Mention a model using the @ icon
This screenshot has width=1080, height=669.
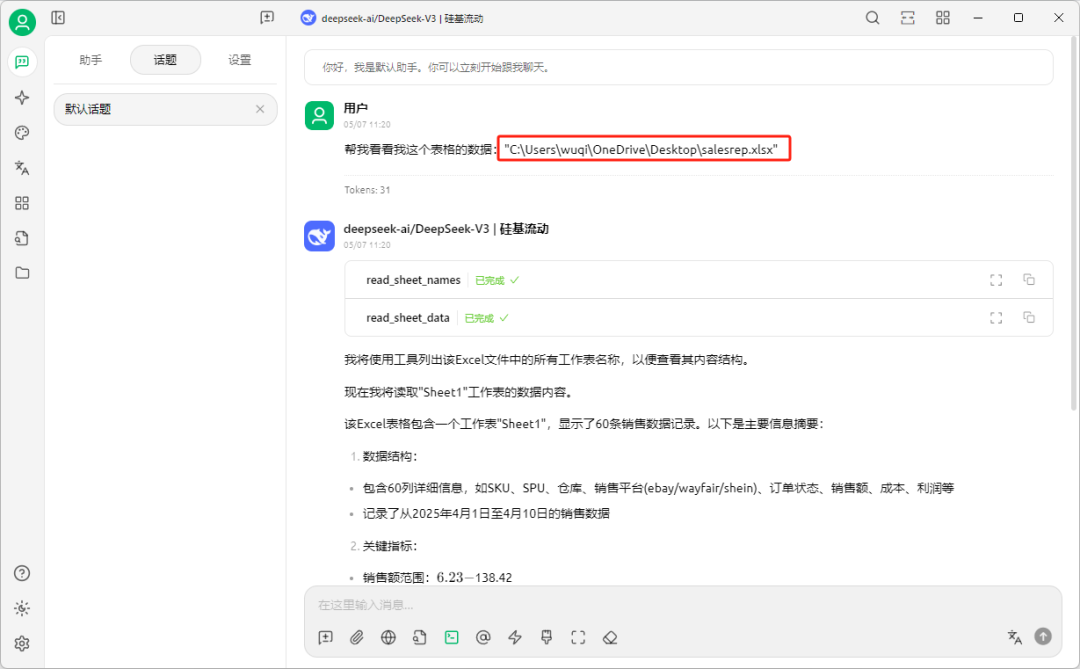483,637
